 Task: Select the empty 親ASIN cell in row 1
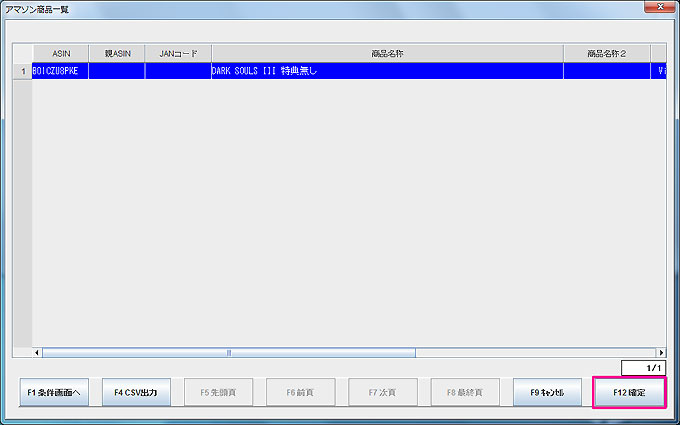pyautogui.click(x=117, y=71)
